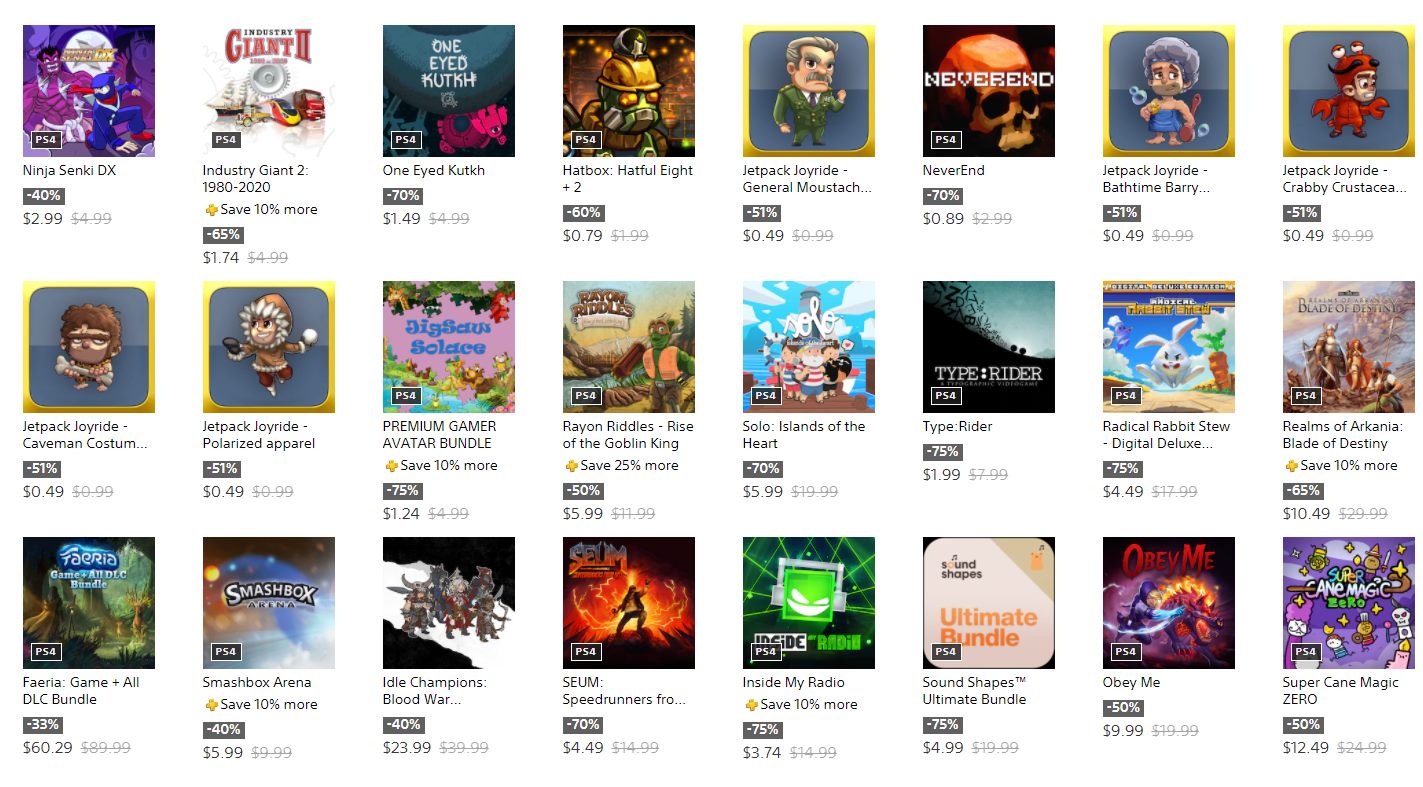This screenshot has width=1423, height=787.
Task: Open the NeverEnd skull cover art
Action: click(x=989, y=91)
